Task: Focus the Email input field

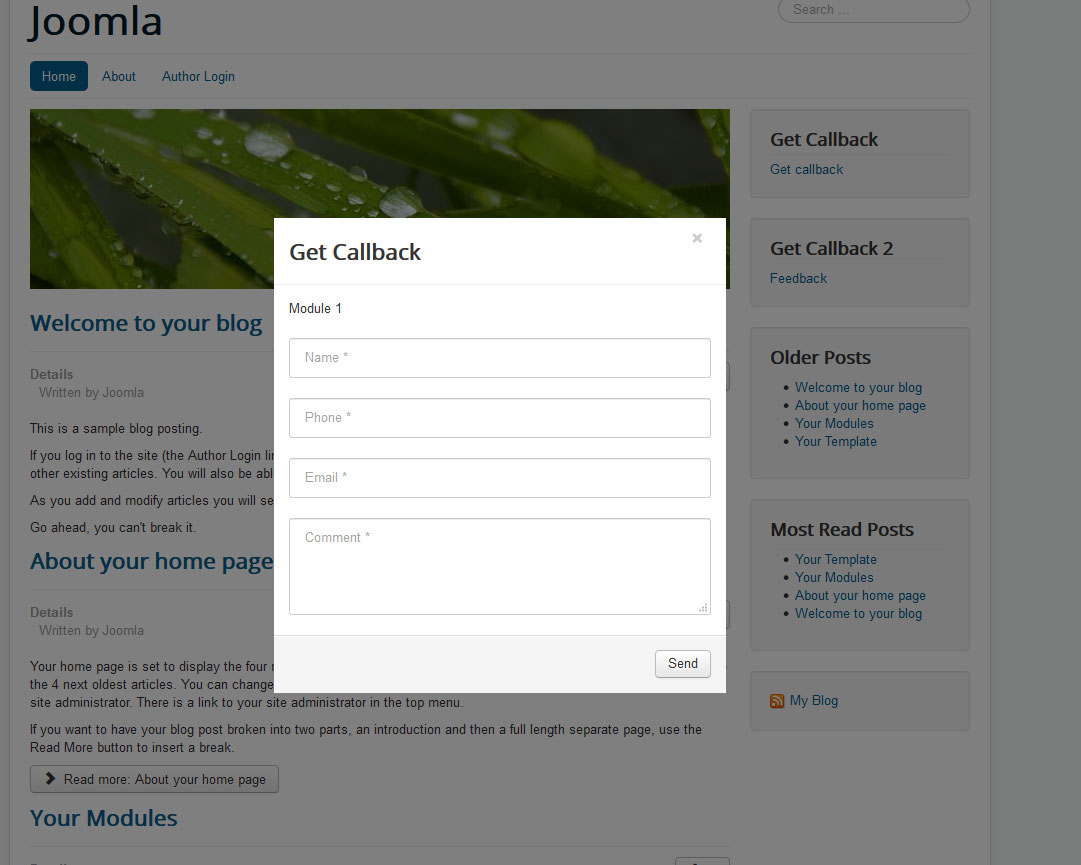Action: point(500,478)
